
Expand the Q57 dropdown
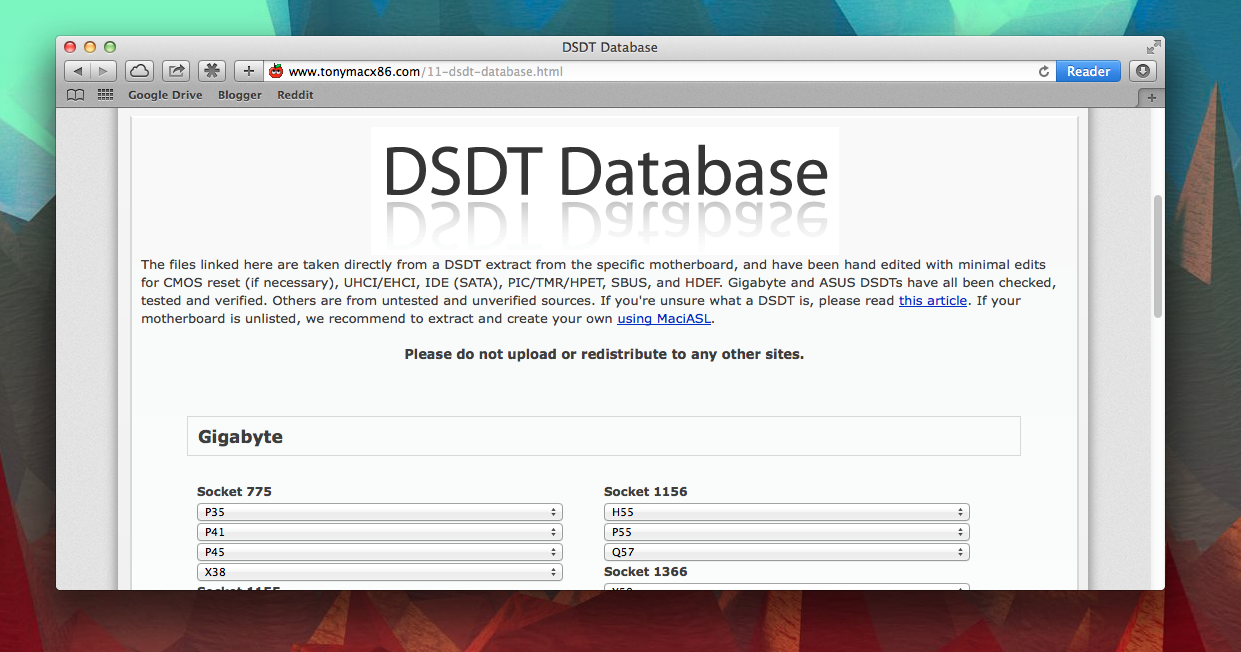[787, 552]
